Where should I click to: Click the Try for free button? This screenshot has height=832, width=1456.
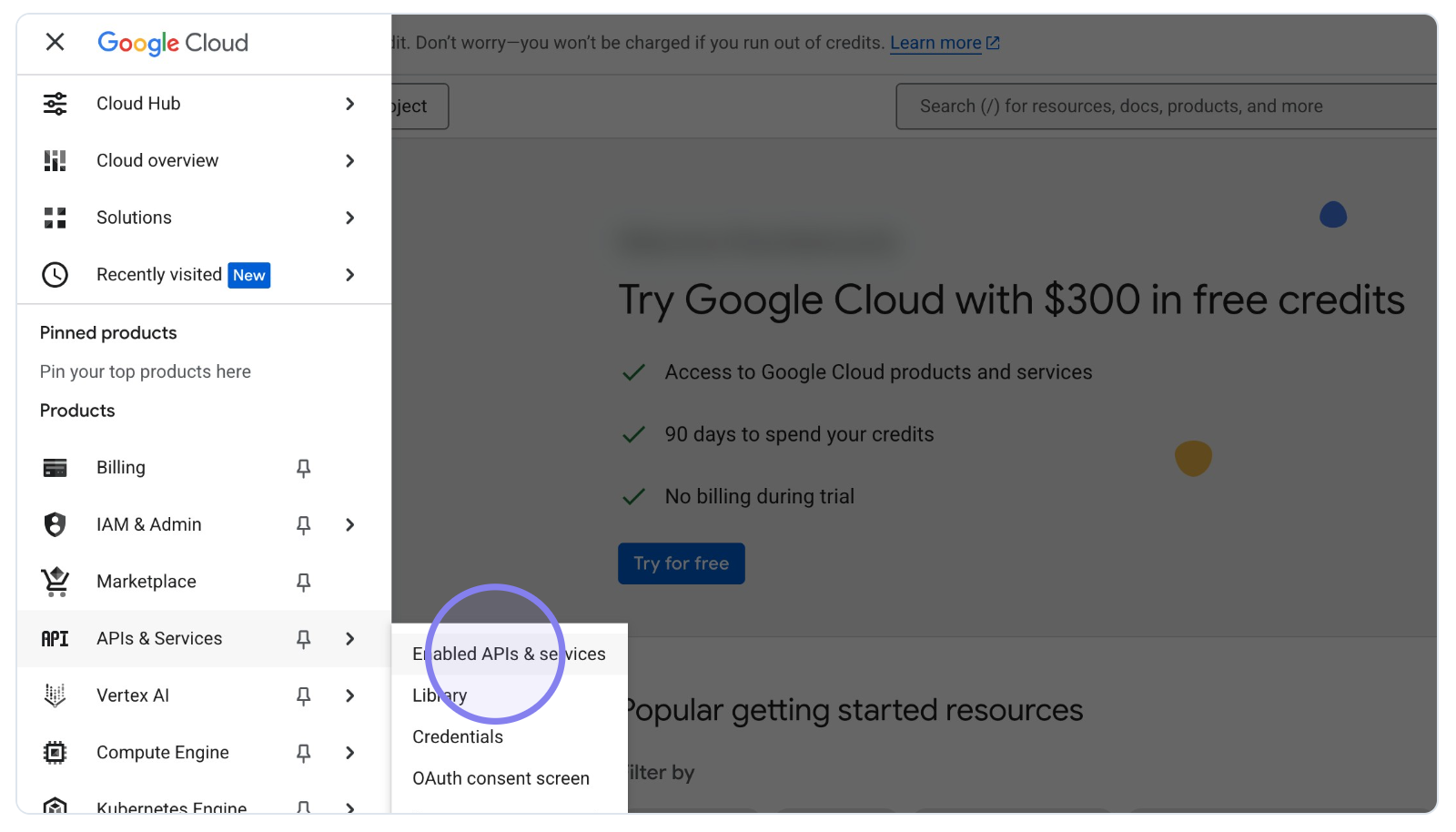(681, 563)
